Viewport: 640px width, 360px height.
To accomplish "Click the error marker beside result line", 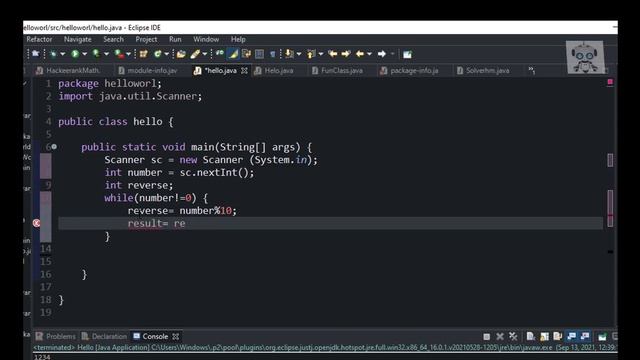I will click(x=36, y=223).
